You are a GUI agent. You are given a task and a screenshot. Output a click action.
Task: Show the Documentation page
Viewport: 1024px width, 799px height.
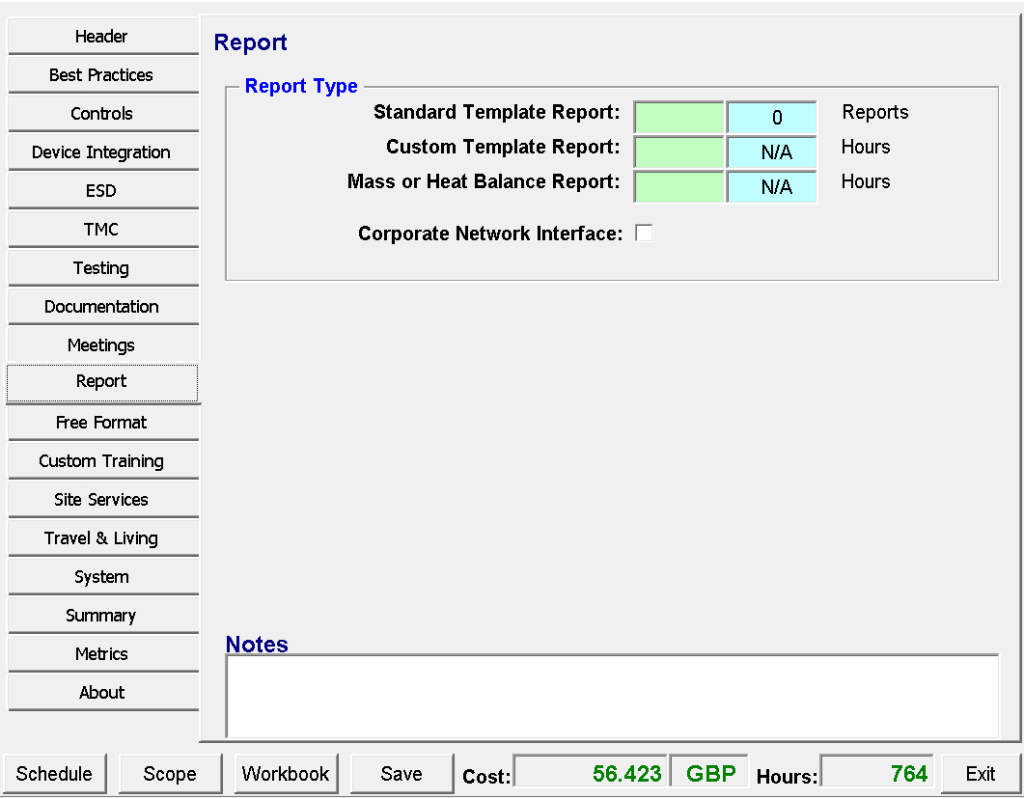(x=102, y=307)
